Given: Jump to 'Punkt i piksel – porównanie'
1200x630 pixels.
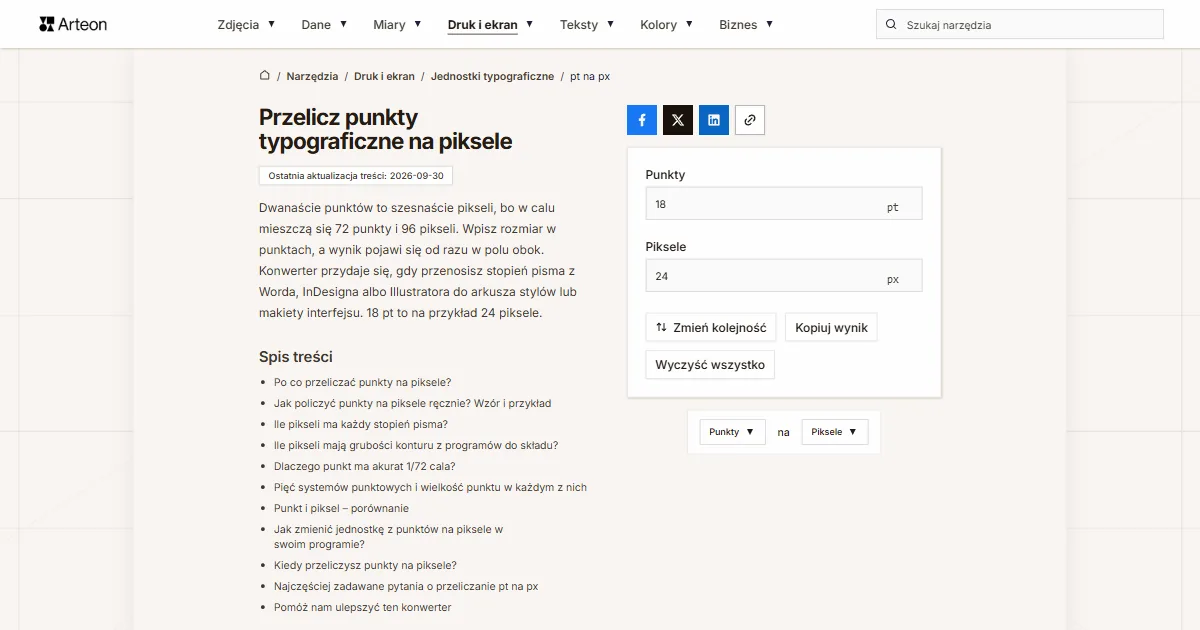Looking at the screenshot, I should point(341,508).
